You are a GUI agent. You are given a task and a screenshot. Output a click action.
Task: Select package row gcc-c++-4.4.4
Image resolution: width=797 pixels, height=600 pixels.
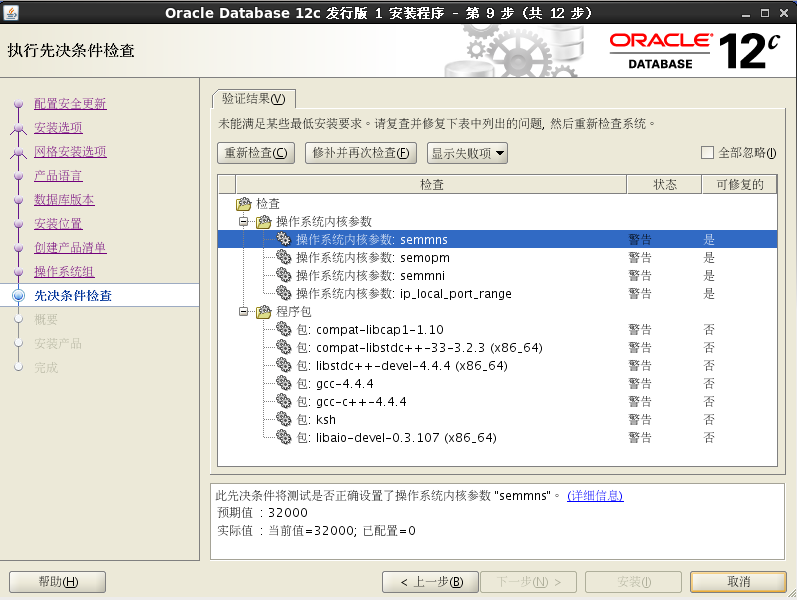click(497, 401)
